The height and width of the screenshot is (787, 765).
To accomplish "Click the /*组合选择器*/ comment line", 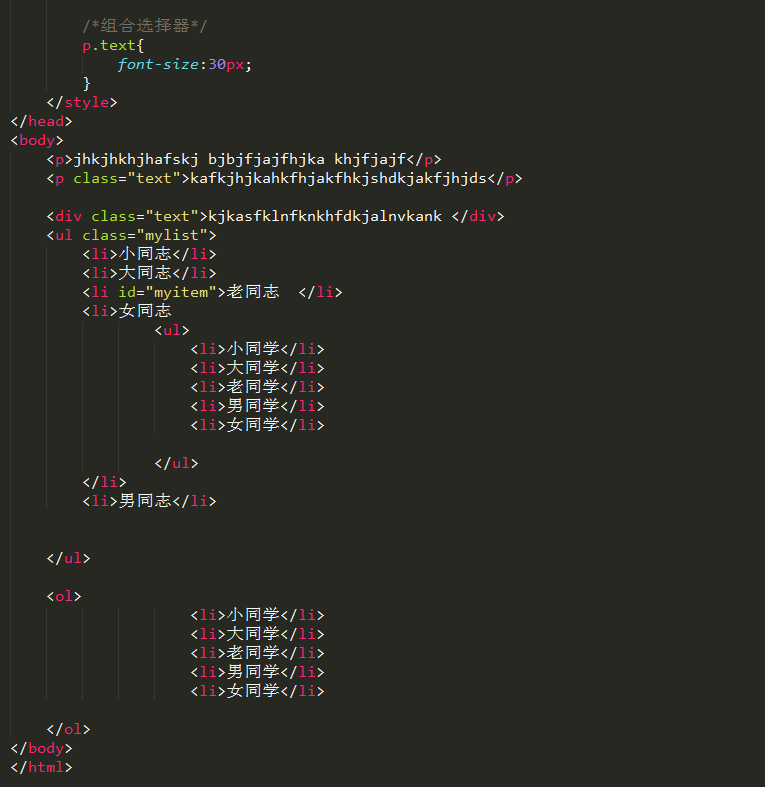I will point(145,26).
